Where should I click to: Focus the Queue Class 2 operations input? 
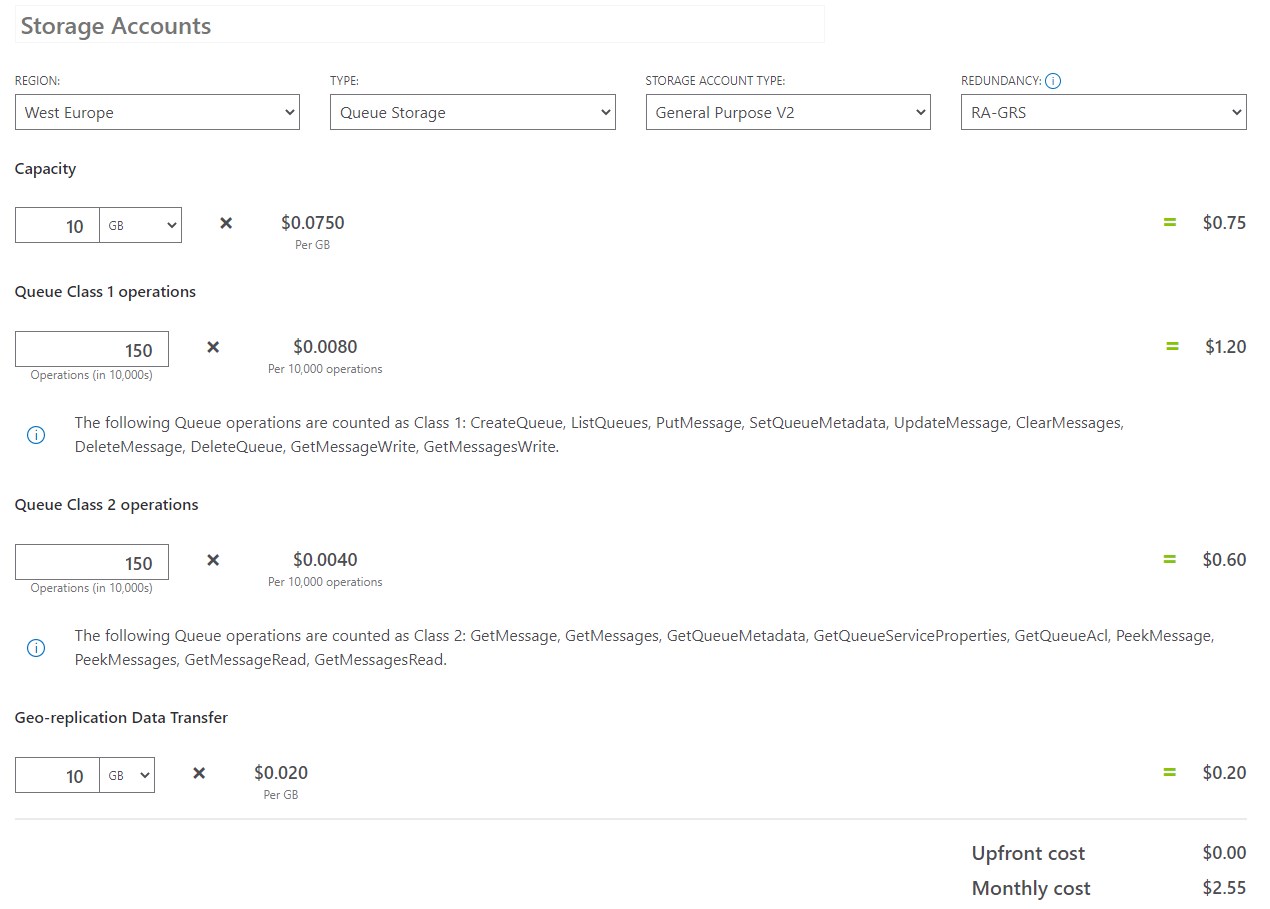[92, 563]
